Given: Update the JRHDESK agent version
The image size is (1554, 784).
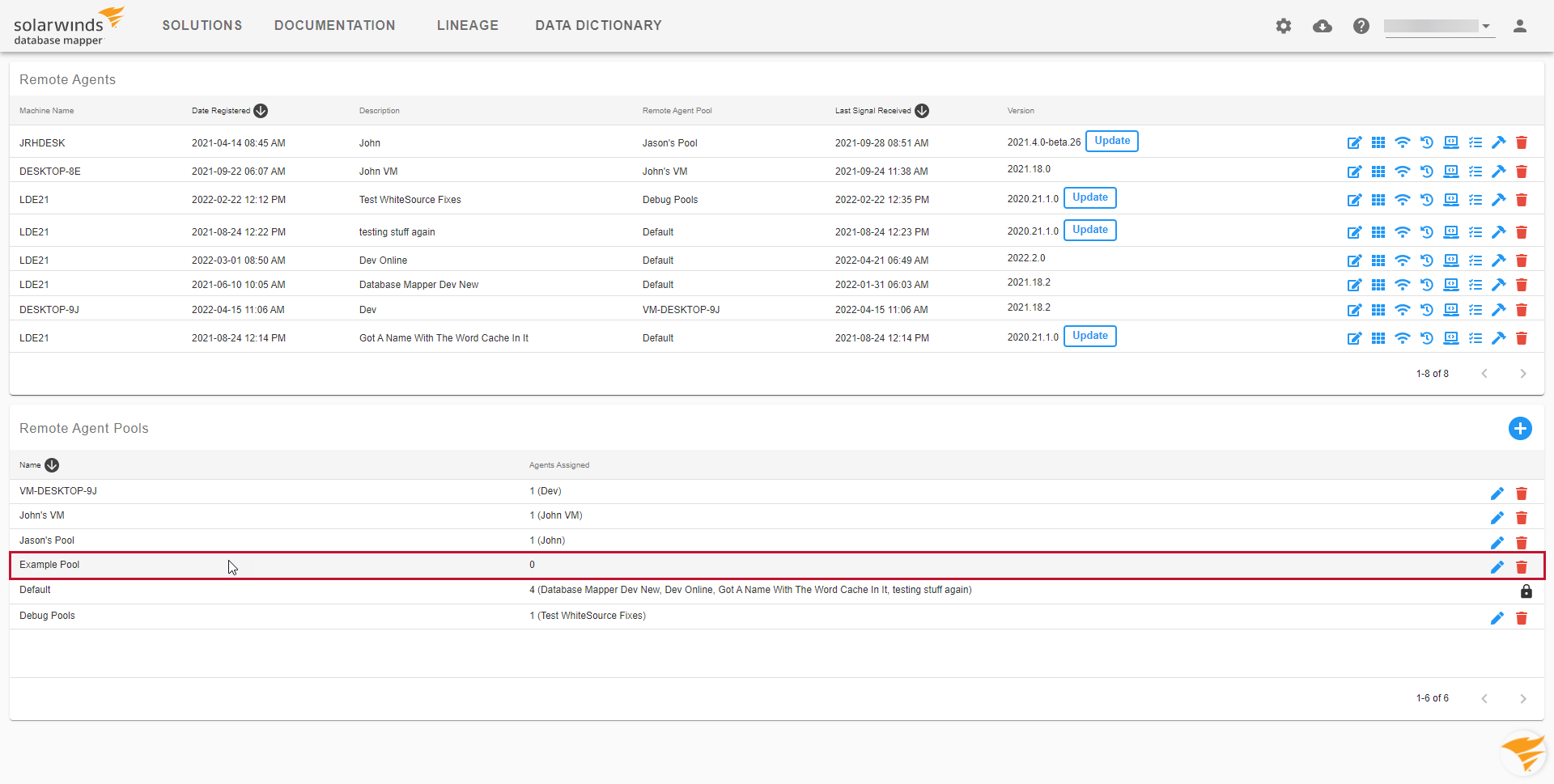Looking at the screenshot, I should click(1112, 141).
